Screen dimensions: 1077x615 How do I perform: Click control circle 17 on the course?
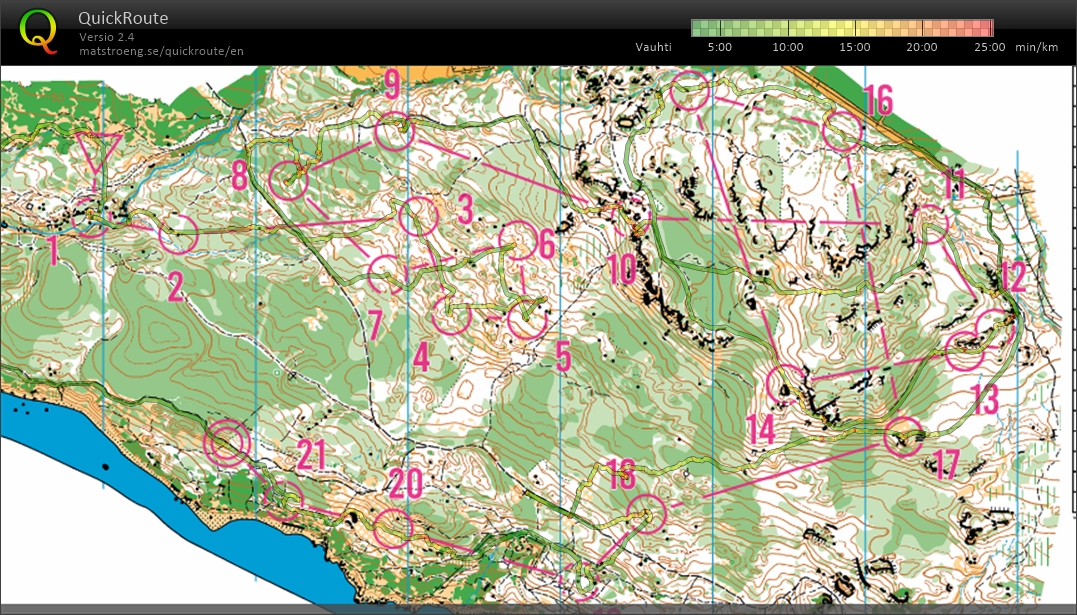[904, 436]
